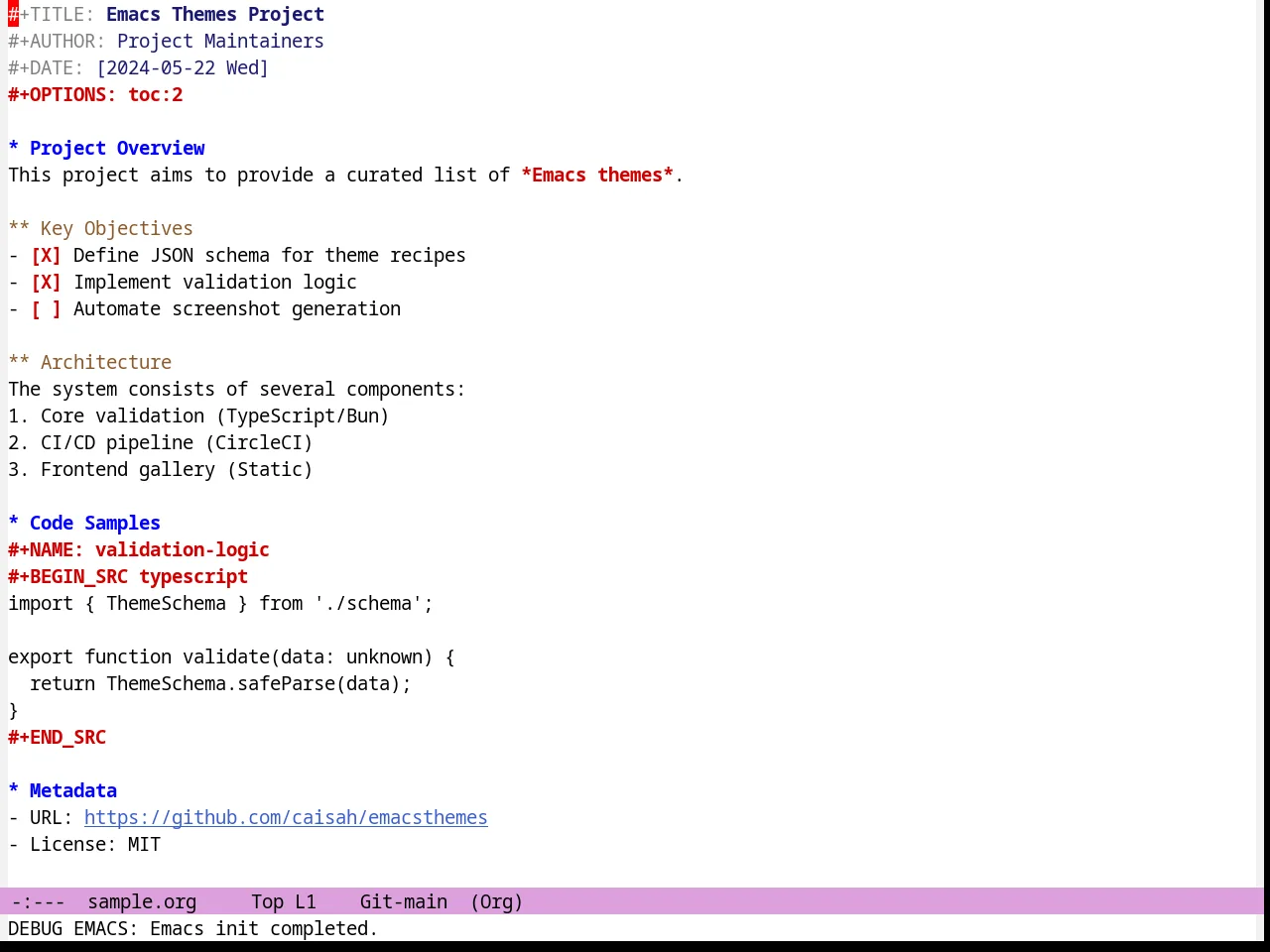This screenshot has width=1270, height=952.
Task: Click the 'sample.org' buffer name in mode line
Action: pos(142,902)
